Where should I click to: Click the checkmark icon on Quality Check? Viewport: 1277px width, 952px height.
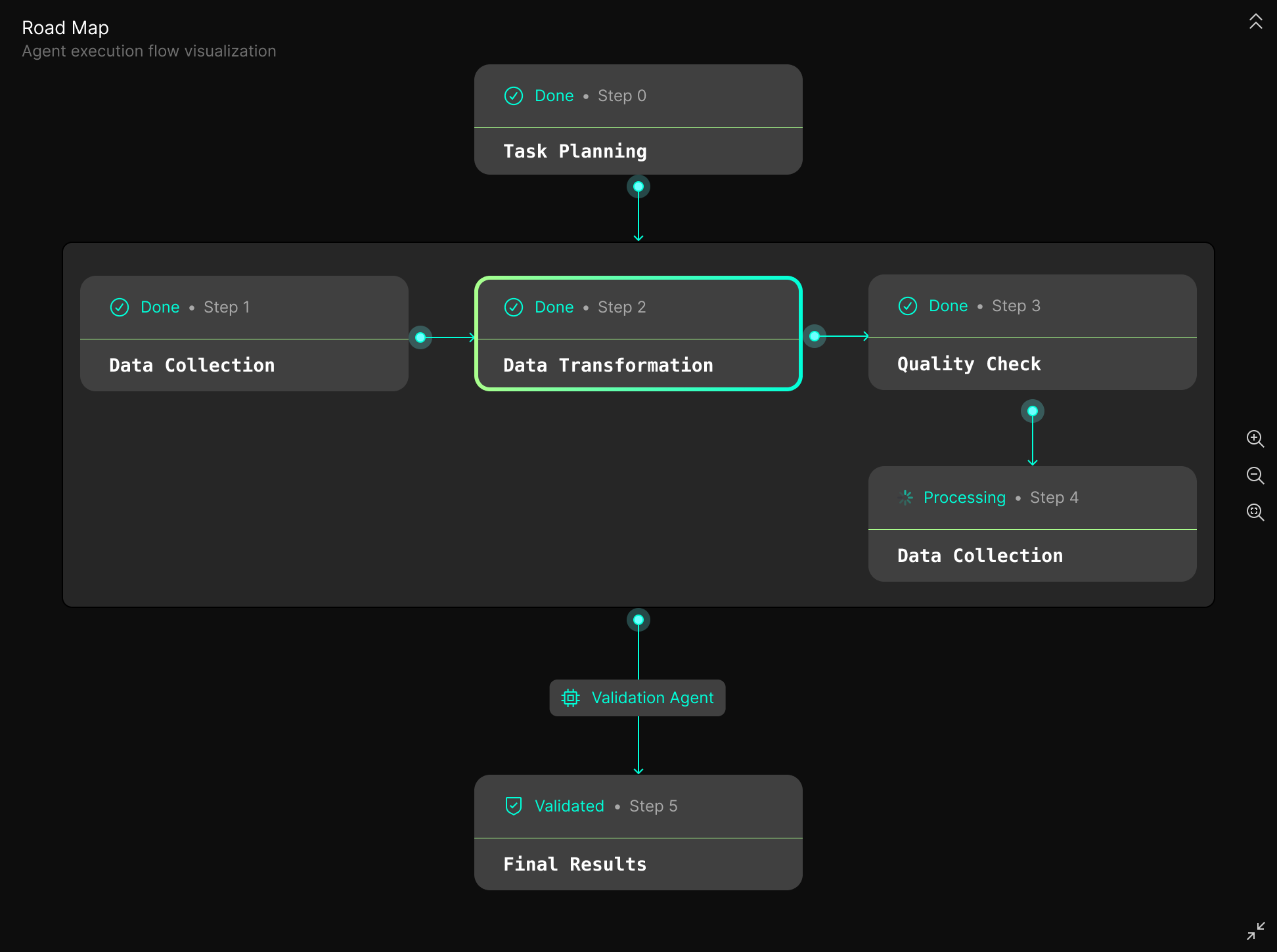tap(907, 306)
